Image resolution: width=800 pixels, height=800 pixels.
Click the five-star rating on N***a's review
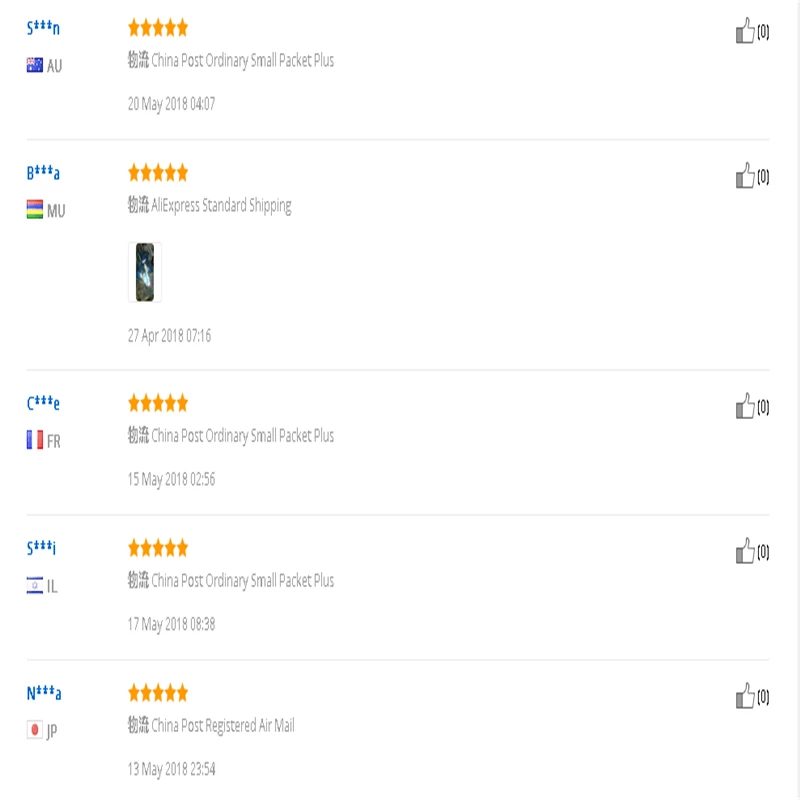click(x=158, y=693)
